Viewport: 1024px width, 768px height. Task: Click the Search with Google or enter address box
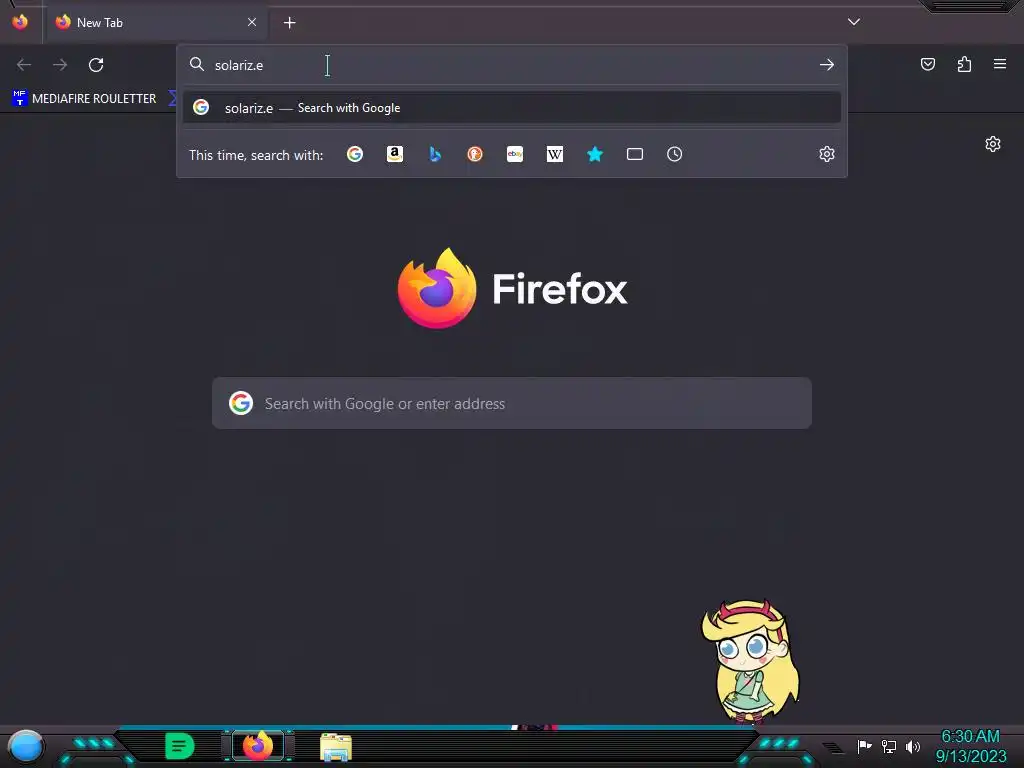click(x=512, y=403)
